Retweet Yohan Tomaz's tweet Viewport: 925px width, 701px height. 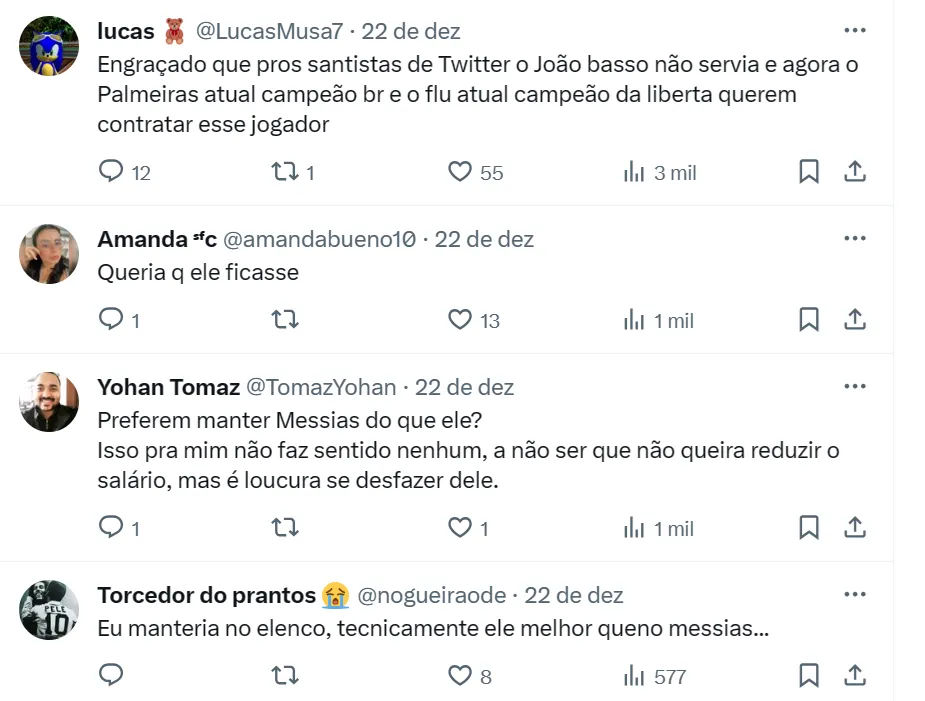[285, 528]
